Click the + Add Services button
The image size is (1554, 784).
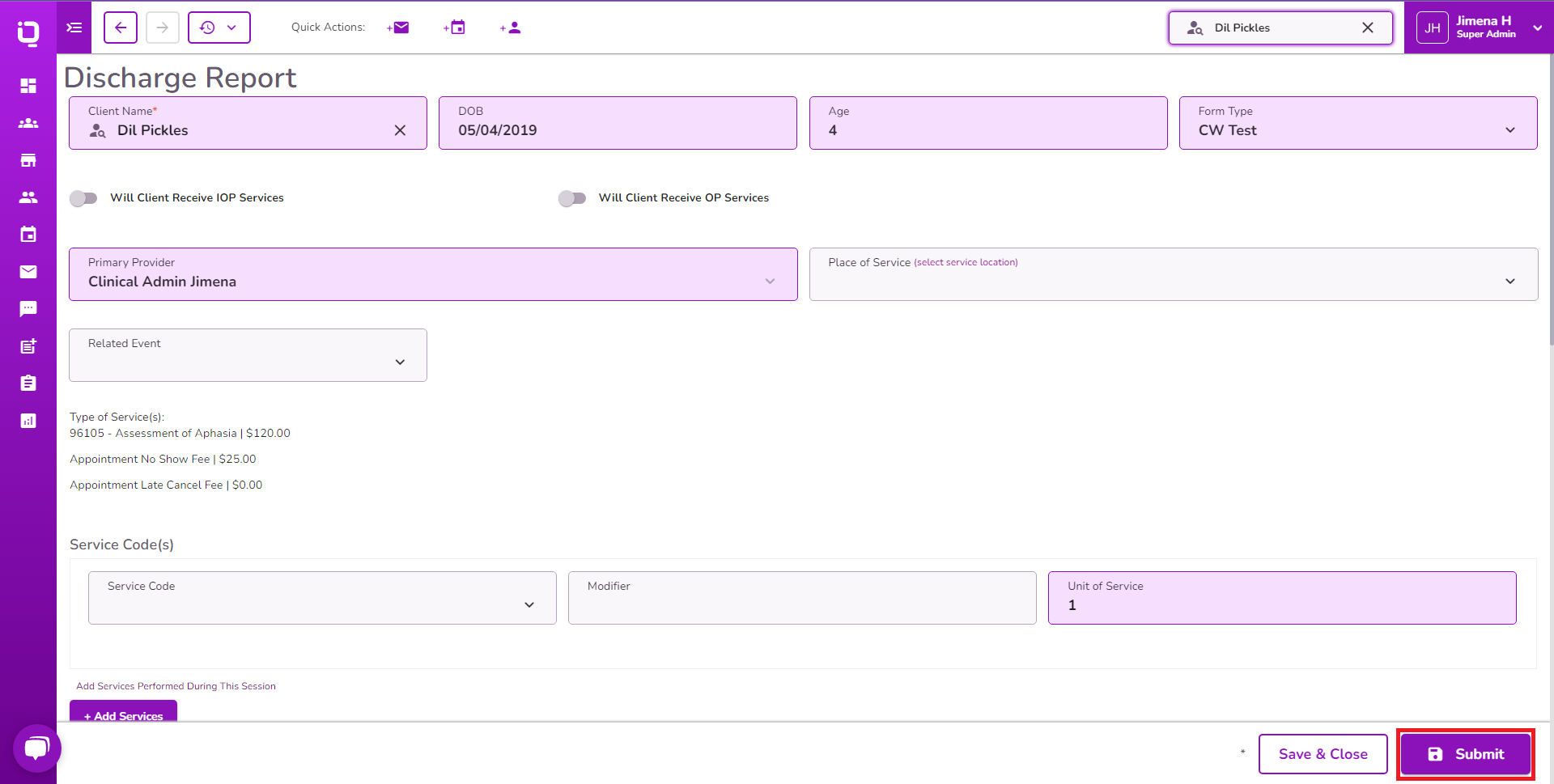(123, 715)
